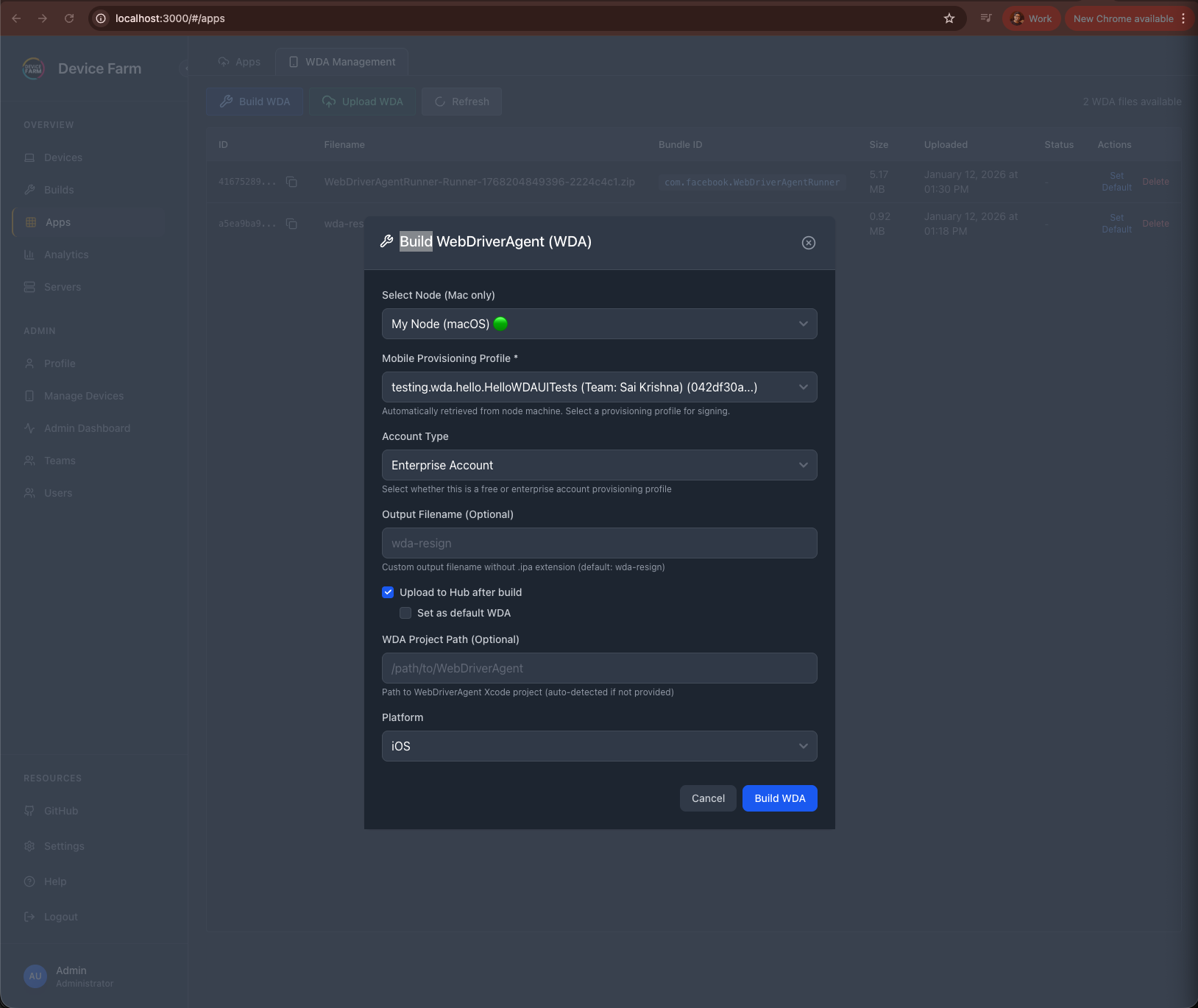This screenshot has height=1008, width=1198.
Task: Click the Output Filename input field
Action: [x=599, y=543]
